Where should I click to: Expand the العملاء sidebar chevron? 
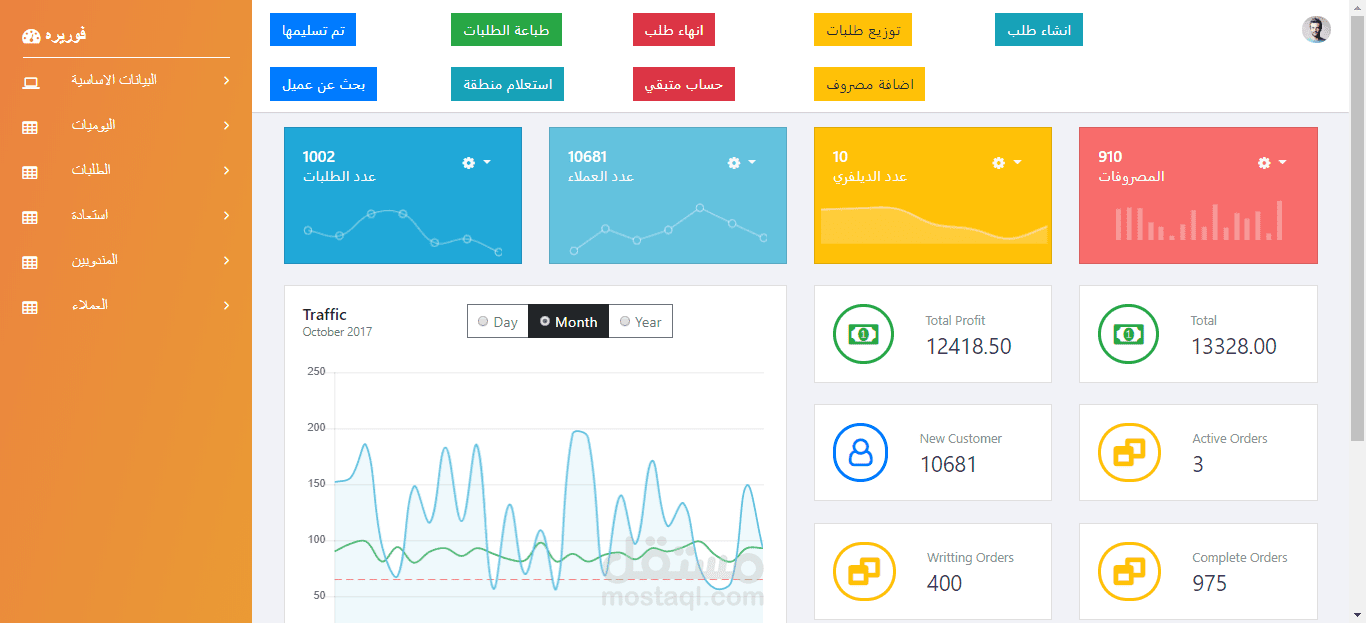point(226,305)
